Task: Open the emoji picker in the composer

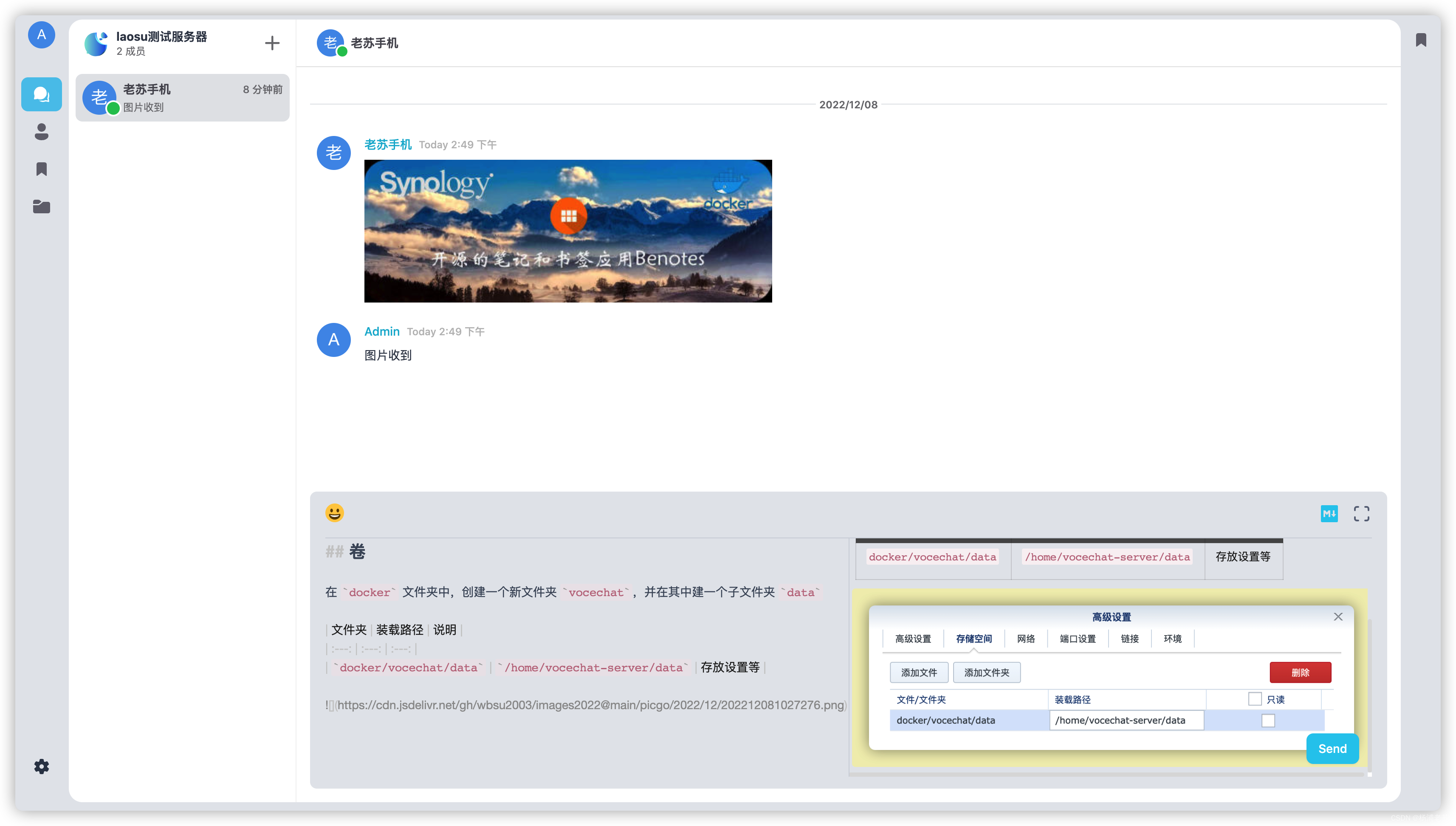Action: 335,513
